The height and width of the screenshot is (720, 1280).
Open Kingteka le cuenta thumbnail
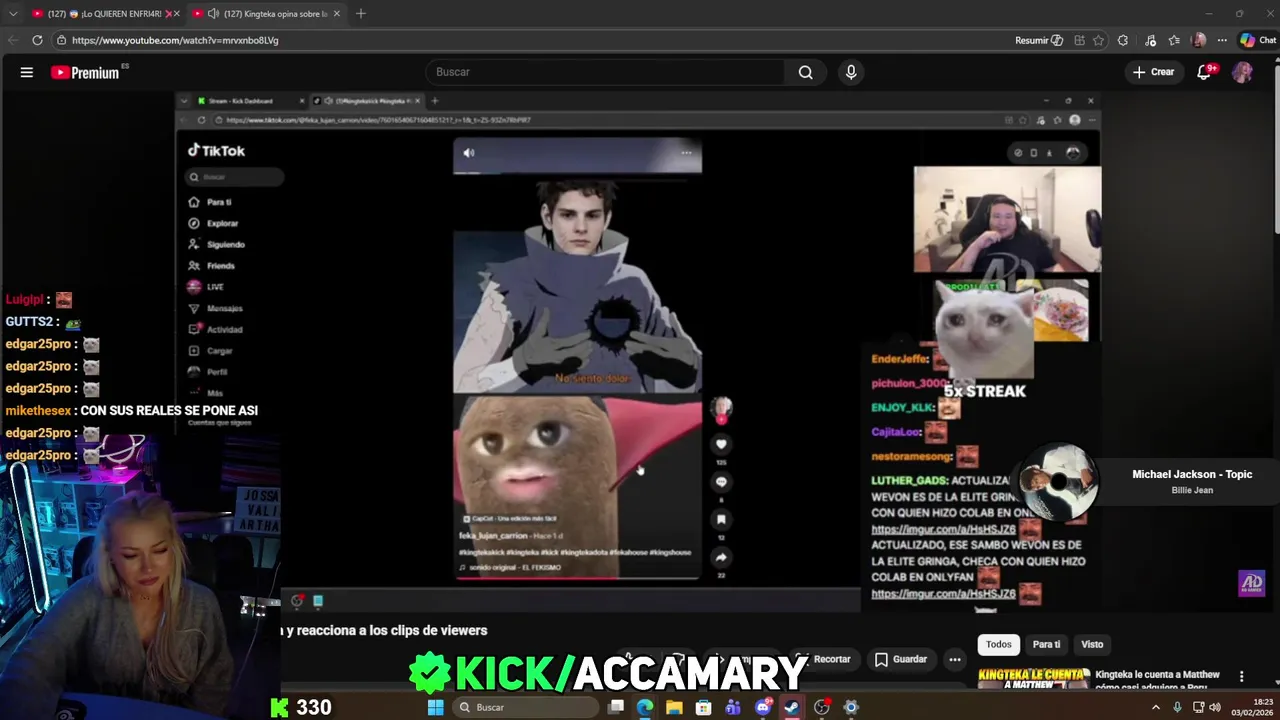(x=1033, y=679)
